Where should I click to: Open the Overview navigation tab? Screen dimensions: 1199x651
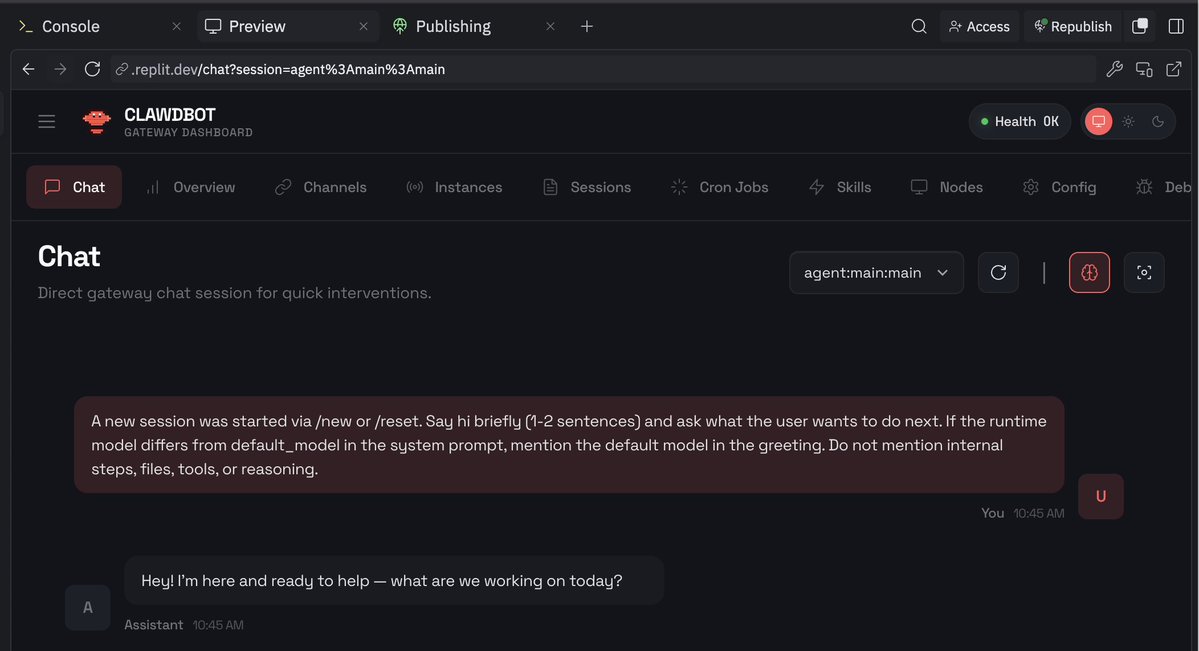pyautogui.click(x=190, y=187)
